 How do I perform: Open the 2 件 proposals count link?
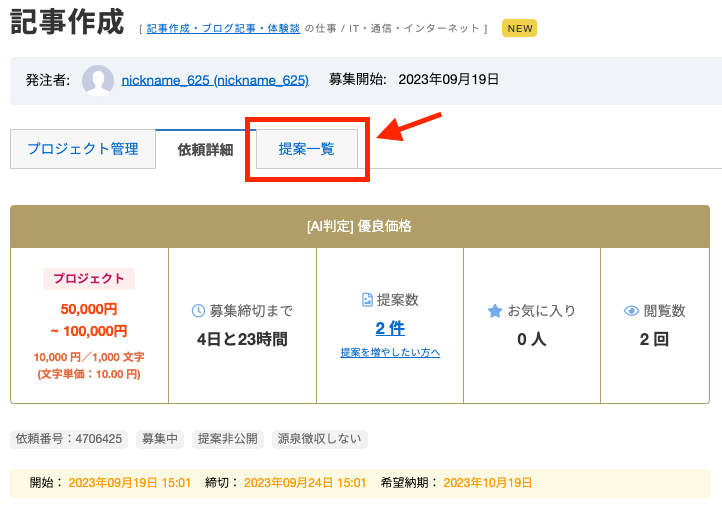click(x=390, y=328)
